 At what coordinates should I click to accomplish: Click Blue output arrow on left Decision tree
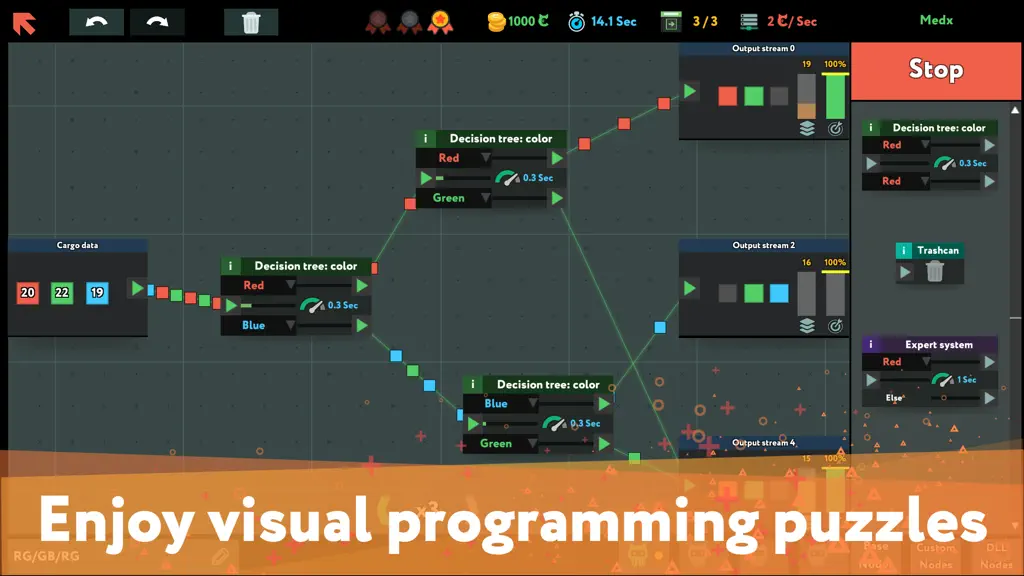tap(362, 325)
